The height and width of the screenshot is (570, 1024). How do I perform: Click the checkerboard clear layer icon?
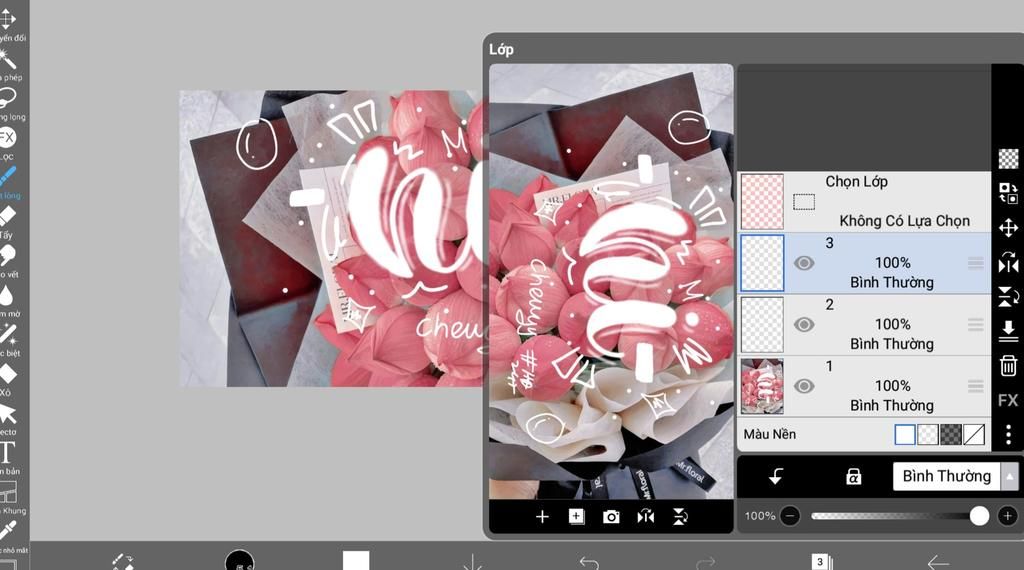coord(1008,158)
